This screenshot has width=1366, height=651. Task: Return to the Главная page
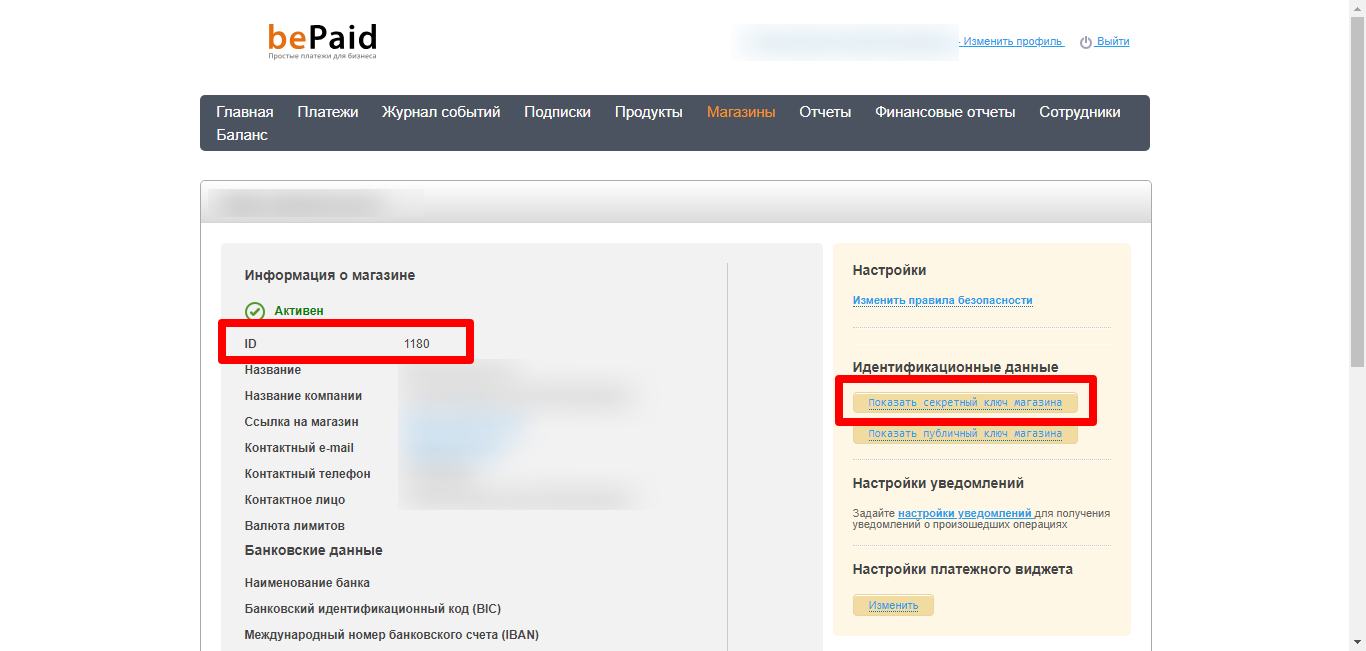click(x=245, y=111)
